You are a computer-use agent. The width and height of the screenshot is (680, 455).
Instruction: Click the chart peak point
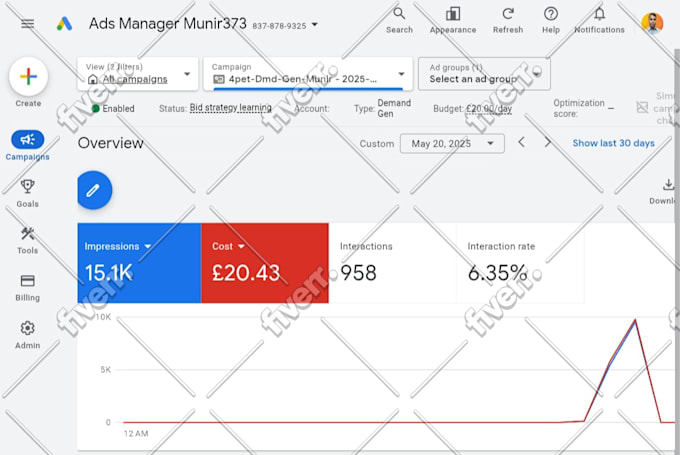[x=635, y=320]
